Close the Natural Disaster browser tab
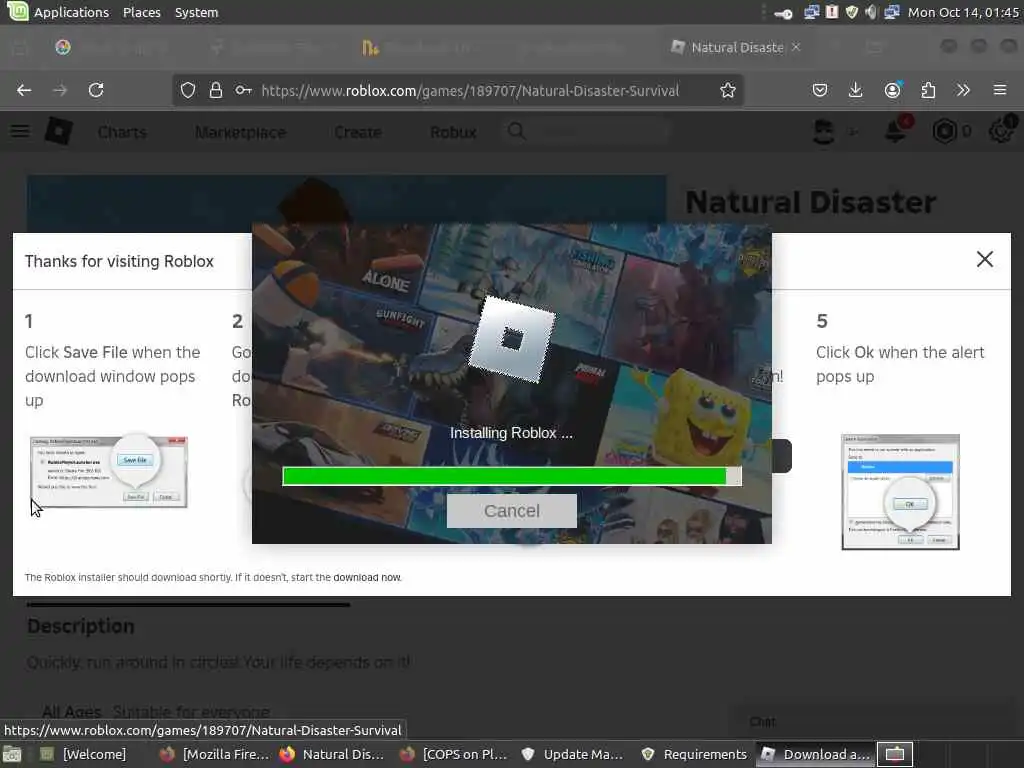This screenshot has height=768, width=1024. (x=796, y=47)
